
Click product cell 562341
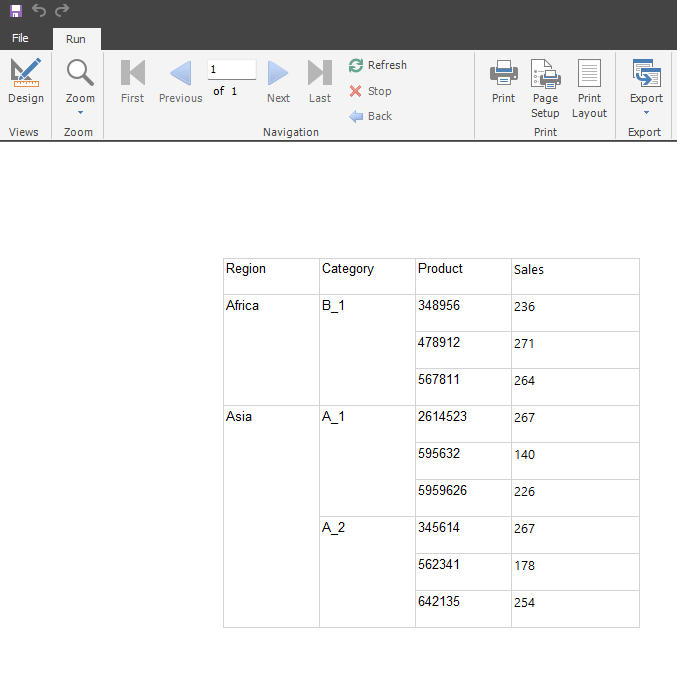click(463, 572)
